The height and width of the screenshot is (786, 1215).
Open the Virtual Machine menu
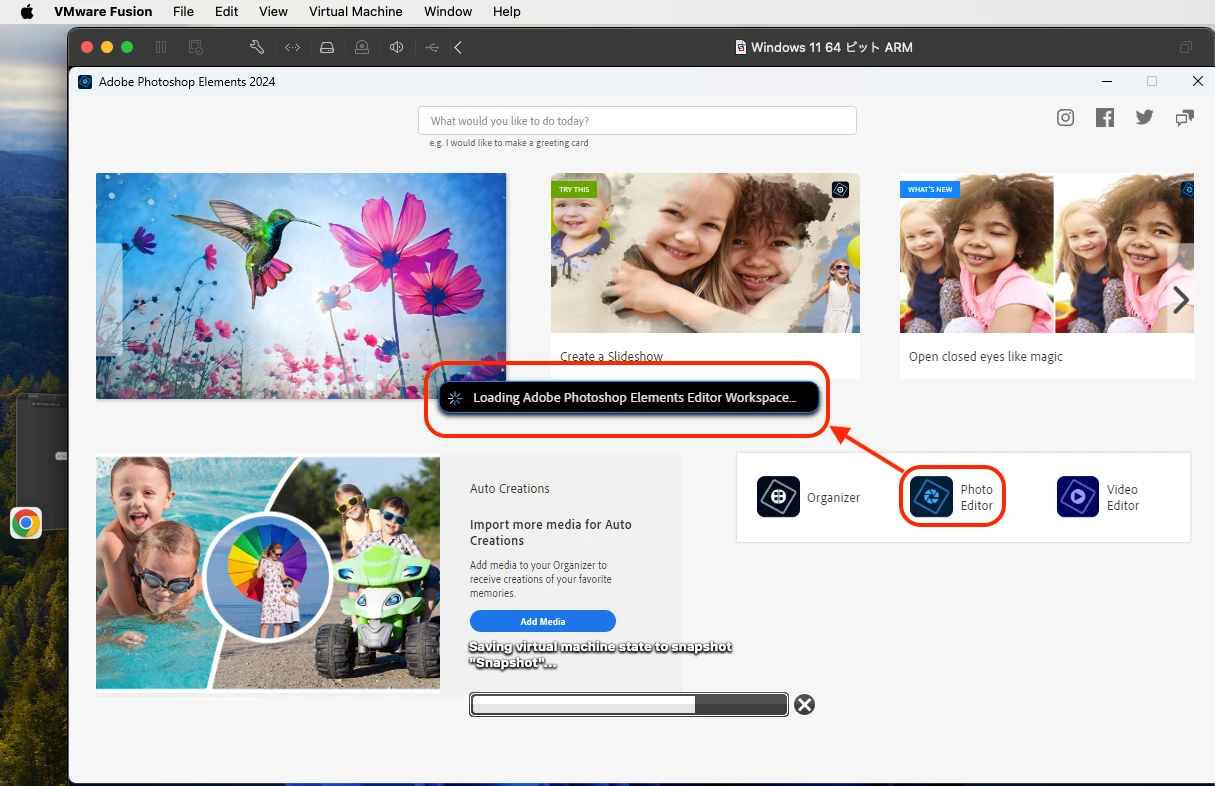(x=356, y=12)
